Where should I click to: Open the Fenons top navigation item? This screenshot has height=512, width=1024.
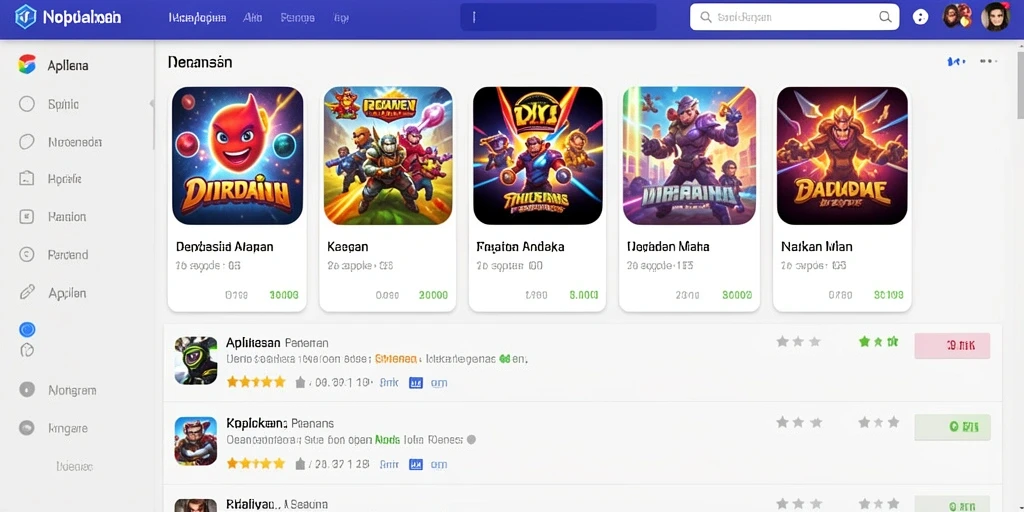[x=297, y=18]
